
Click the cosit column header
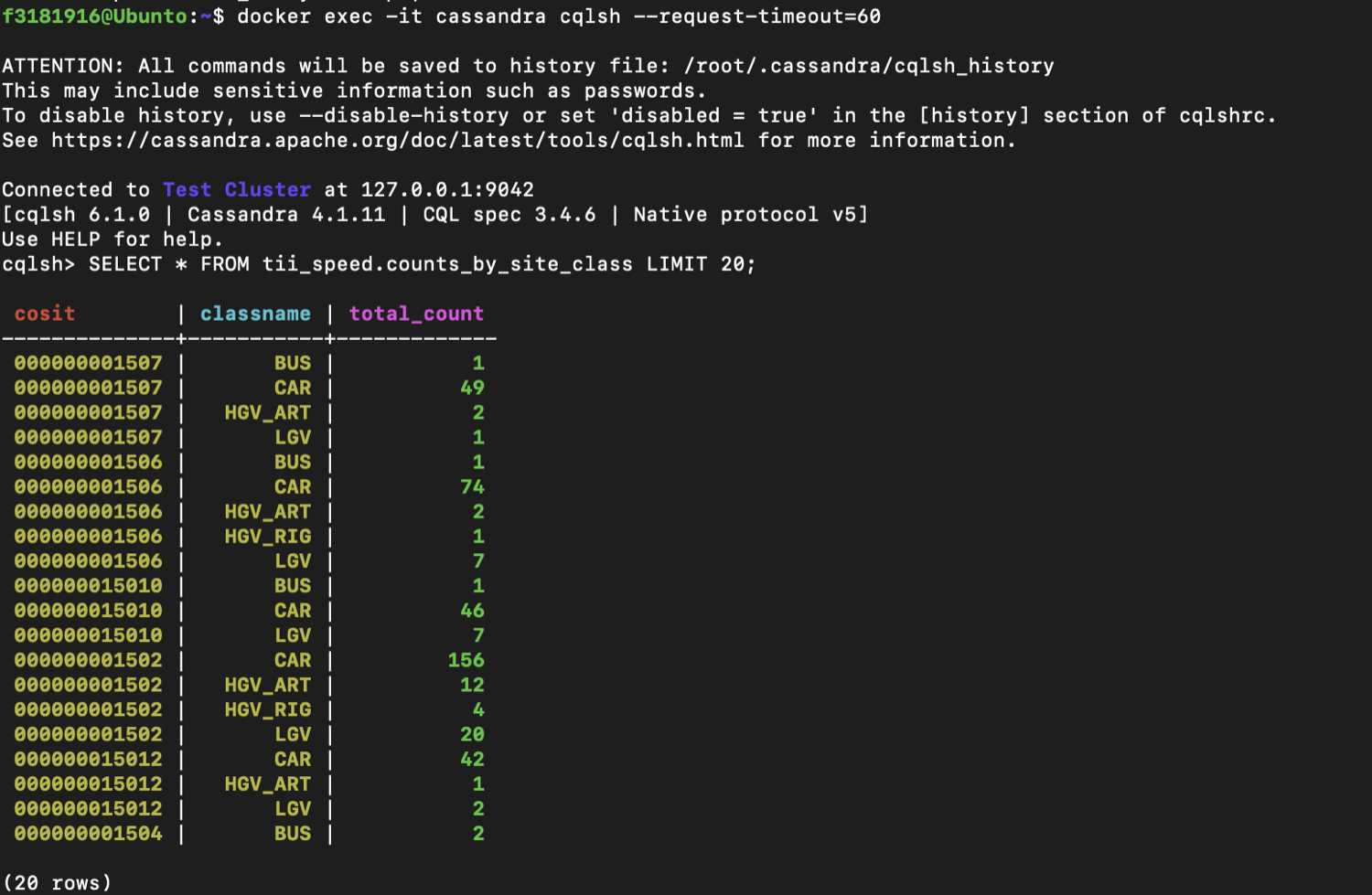pyautogui.click(x=45, y=314)
